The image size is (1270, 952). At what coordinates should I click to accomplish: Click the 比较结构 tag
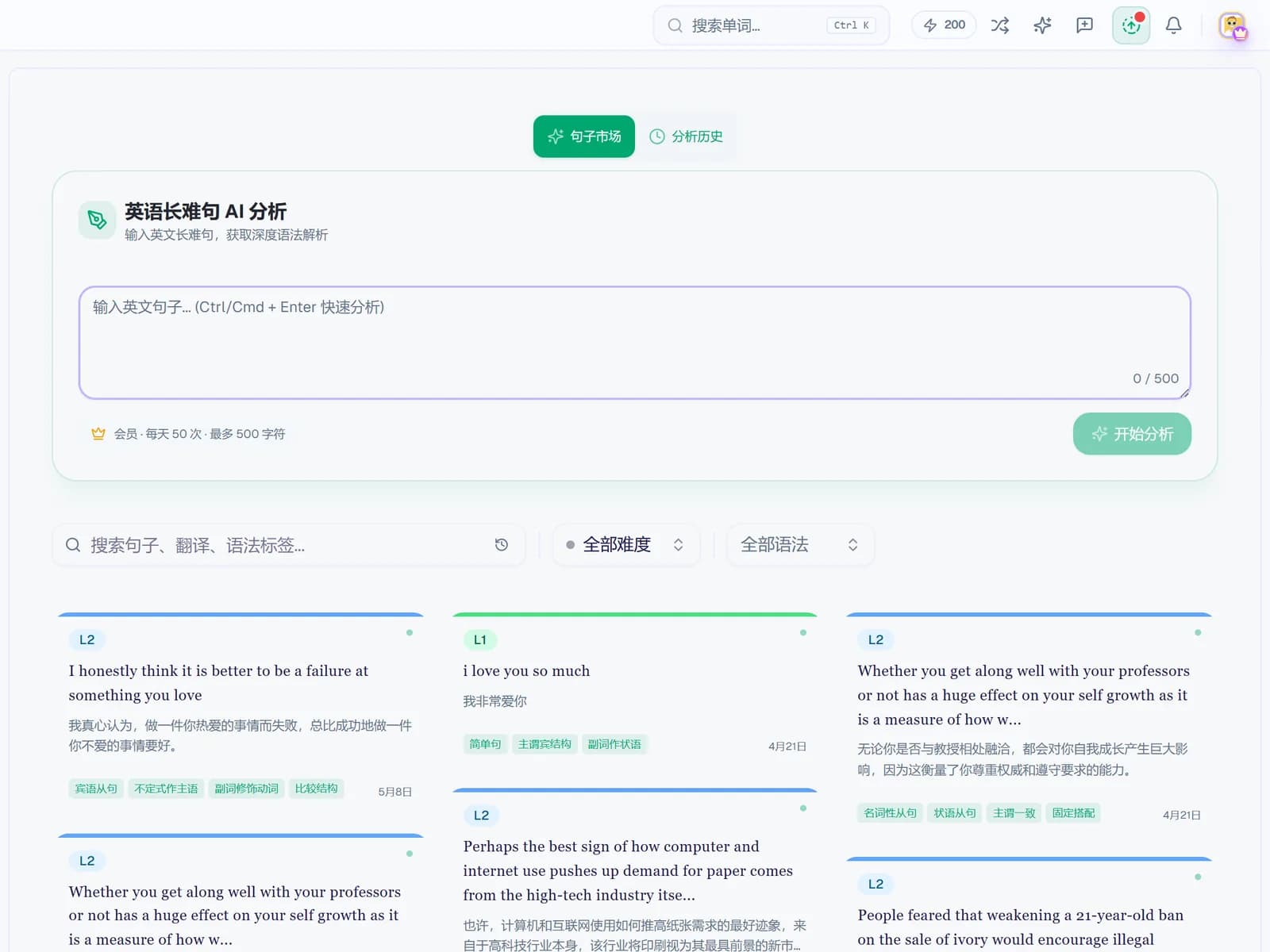[x=317, y=789]
